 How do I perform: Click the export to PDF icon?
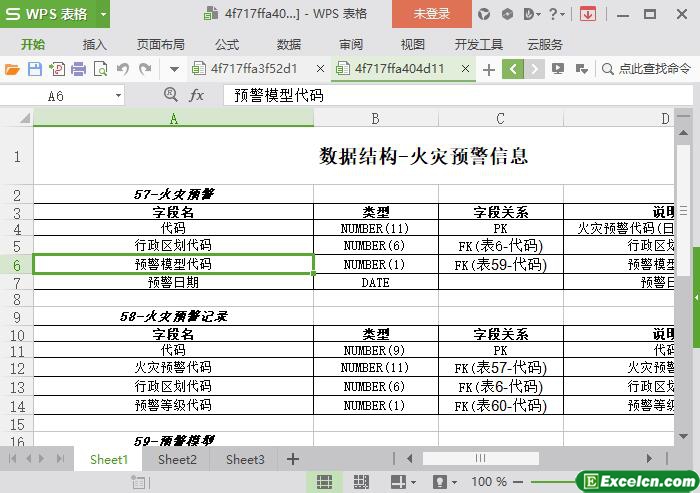click(57, 69)
